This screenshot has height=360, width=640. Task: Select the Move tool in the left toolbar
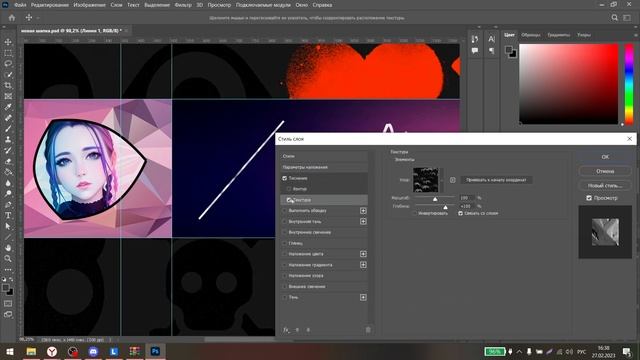click(8, 42)
